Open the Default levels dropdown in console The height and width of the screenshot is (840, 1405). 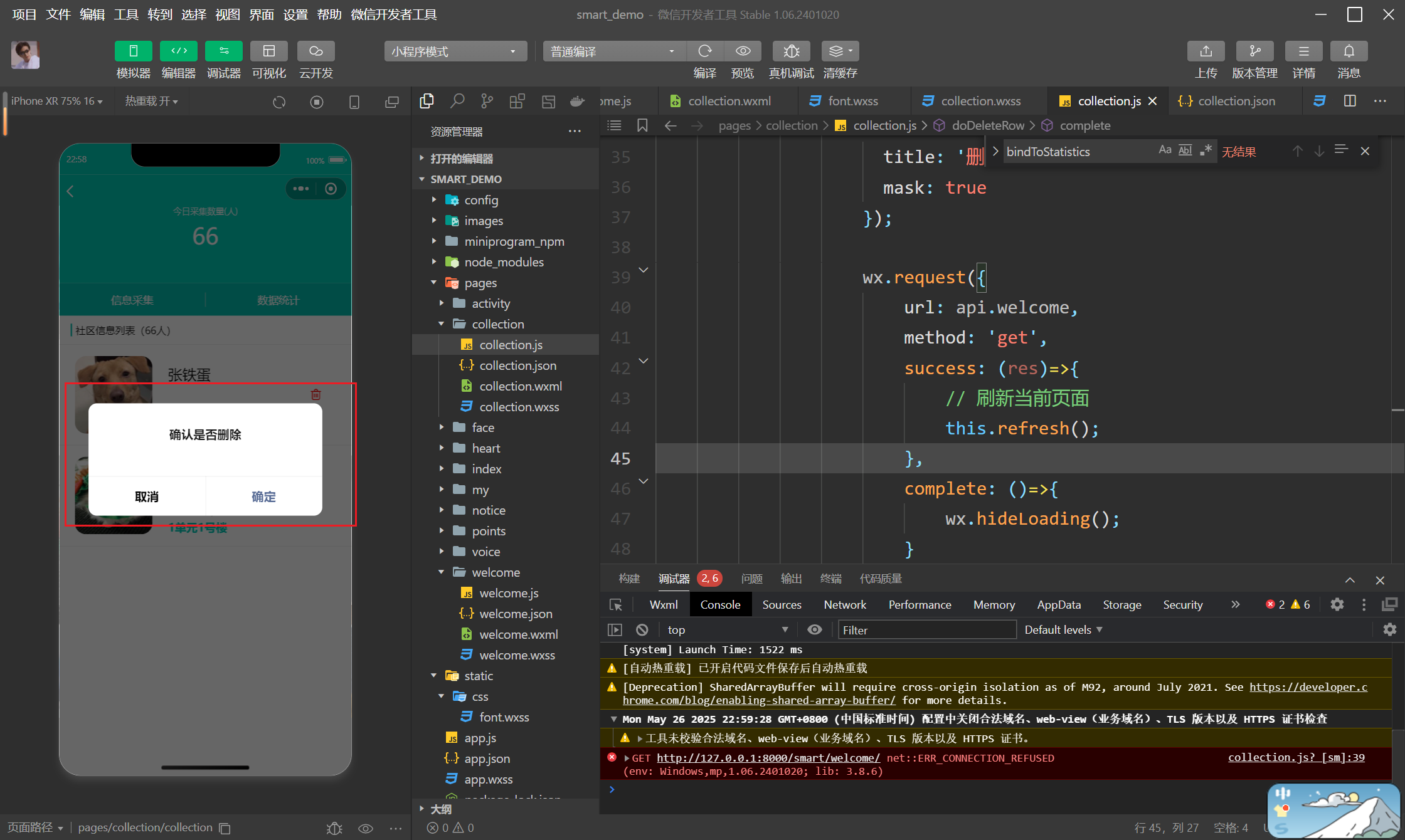1063,629
